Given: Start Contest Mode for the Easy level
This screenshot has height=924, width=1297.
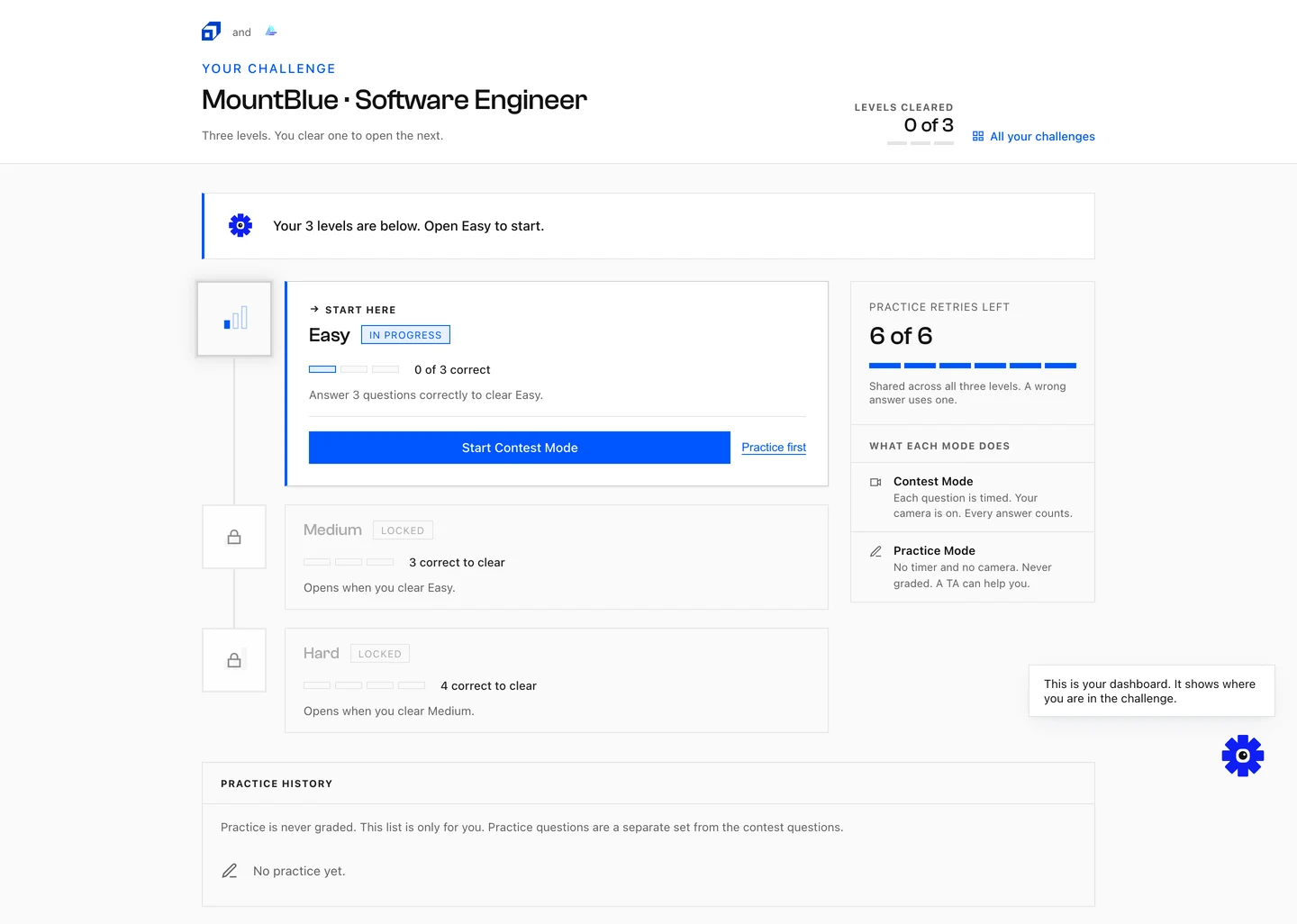Looking at the screenshot, I should tap(520, 448).
